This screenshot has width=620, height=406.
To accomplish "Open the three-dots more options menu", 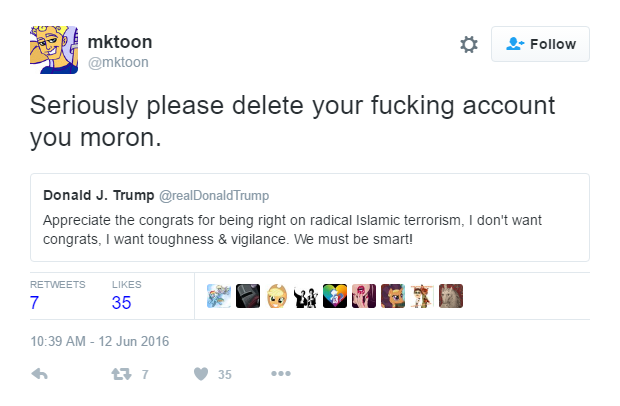I will (281, 374).
